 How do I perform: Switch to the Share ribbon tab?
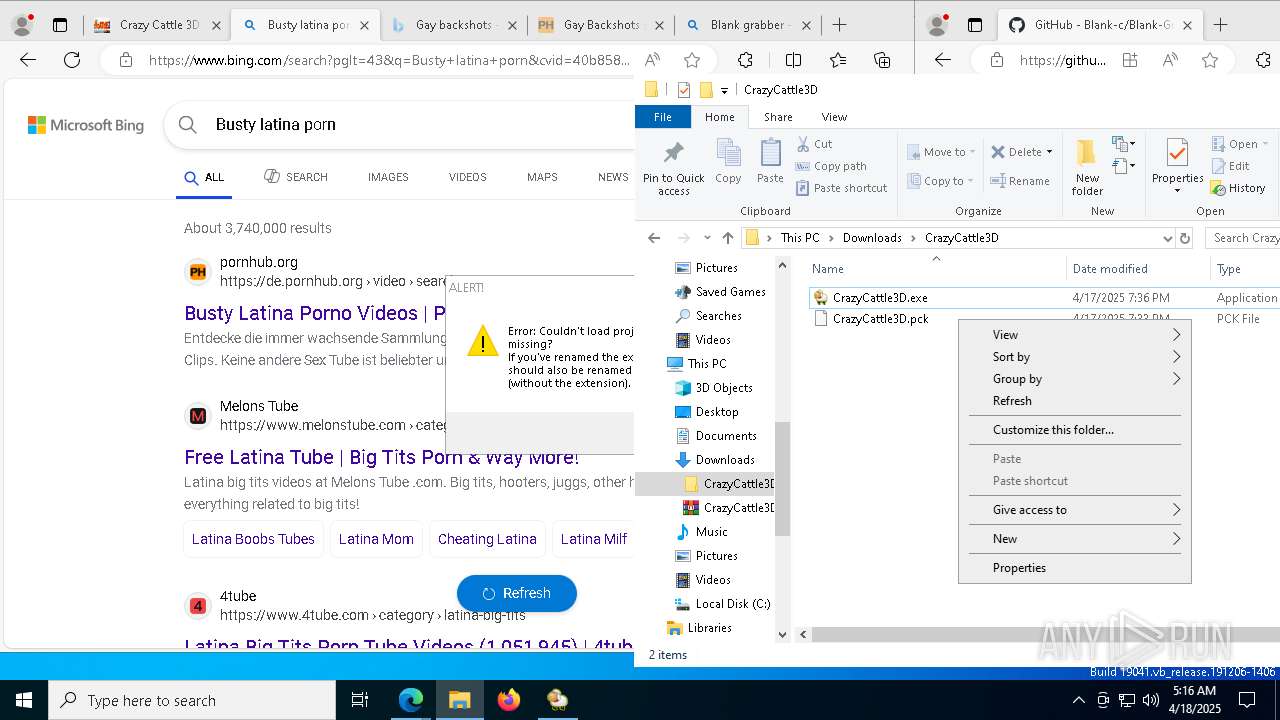point(778,117)
